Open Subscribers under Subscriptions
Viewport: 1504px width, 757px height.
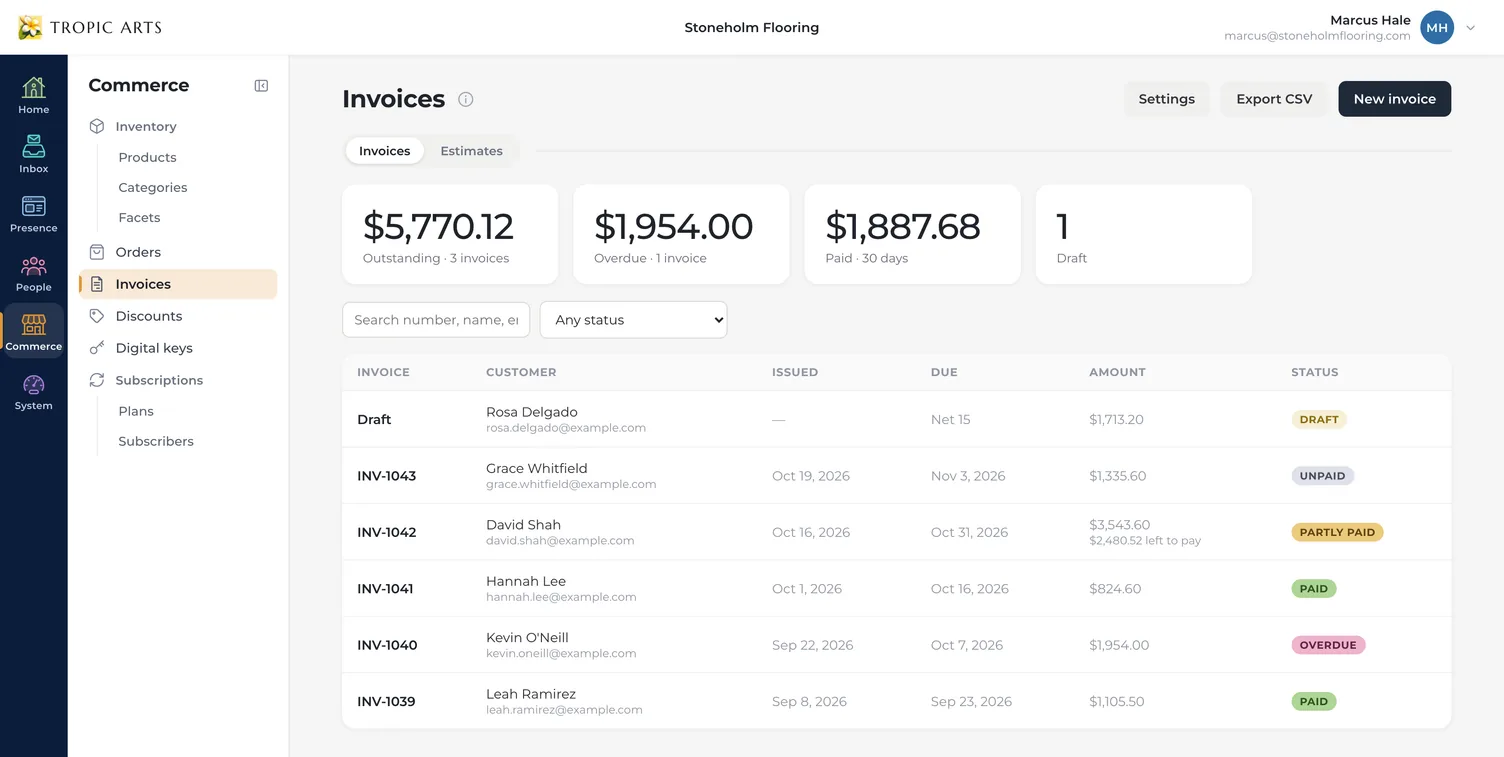click(156, 441)
